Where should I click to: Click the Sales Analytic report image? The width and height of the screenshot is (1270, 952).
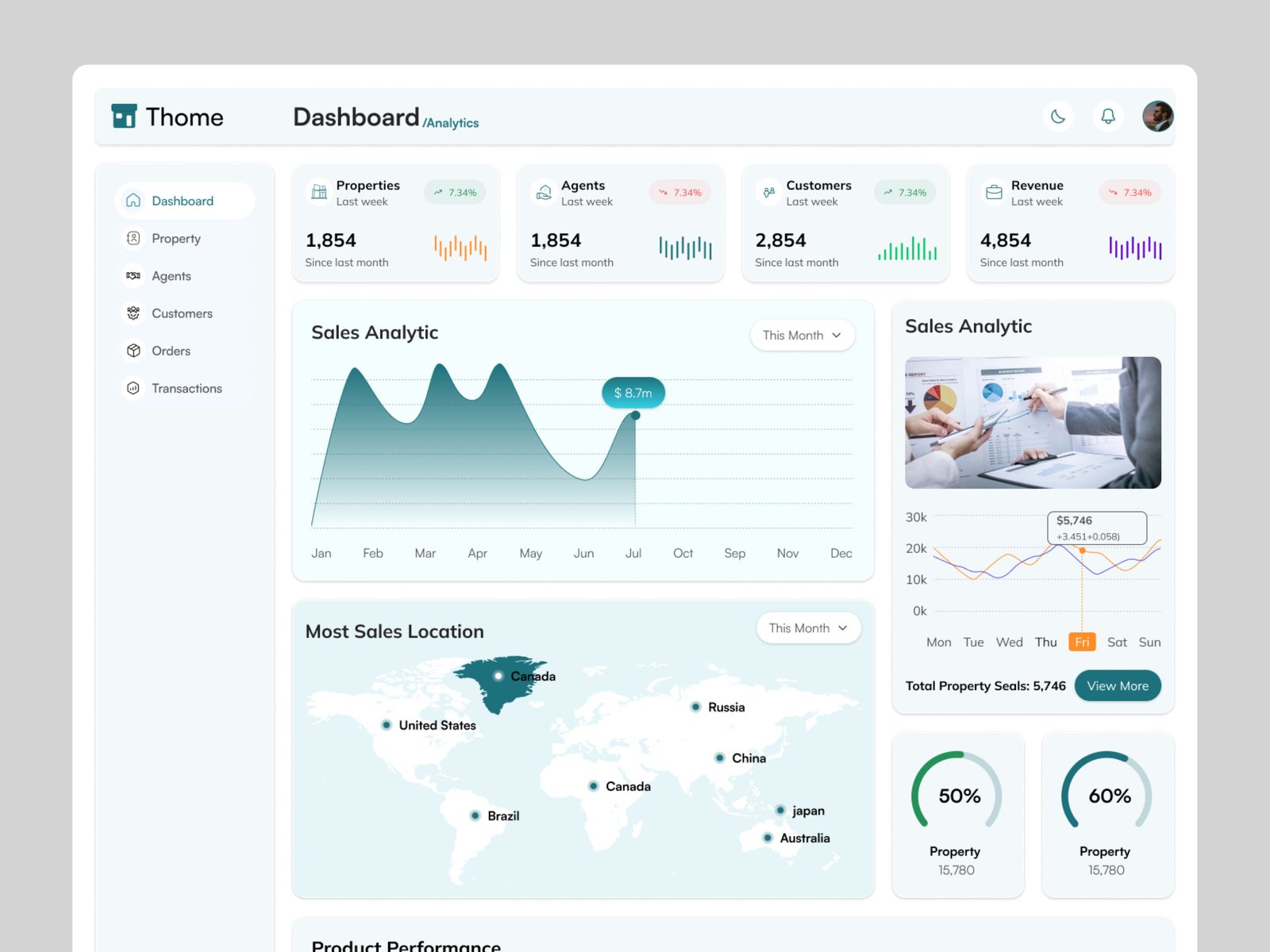(x=1033, y=422)
